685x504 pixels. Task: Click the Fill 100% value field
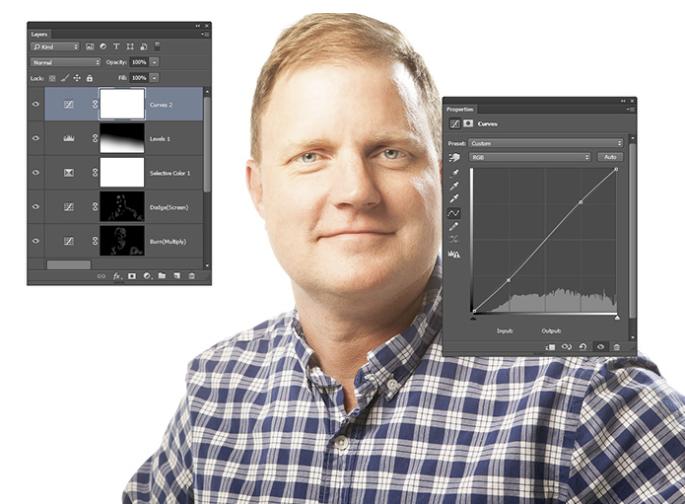click(139, 78)
